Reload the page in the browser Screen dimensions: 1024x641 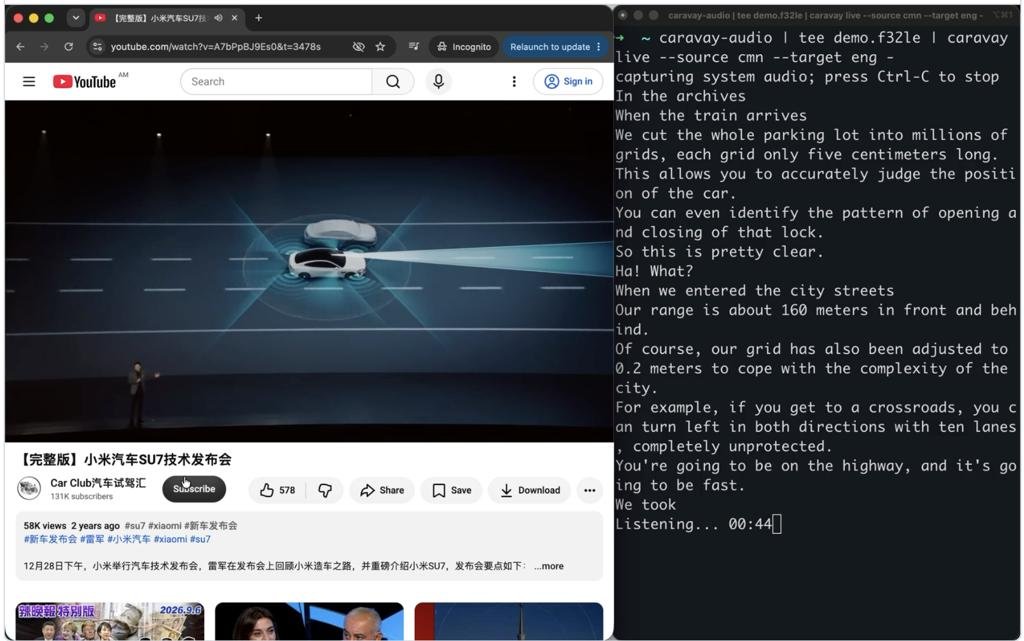(69, 46)
